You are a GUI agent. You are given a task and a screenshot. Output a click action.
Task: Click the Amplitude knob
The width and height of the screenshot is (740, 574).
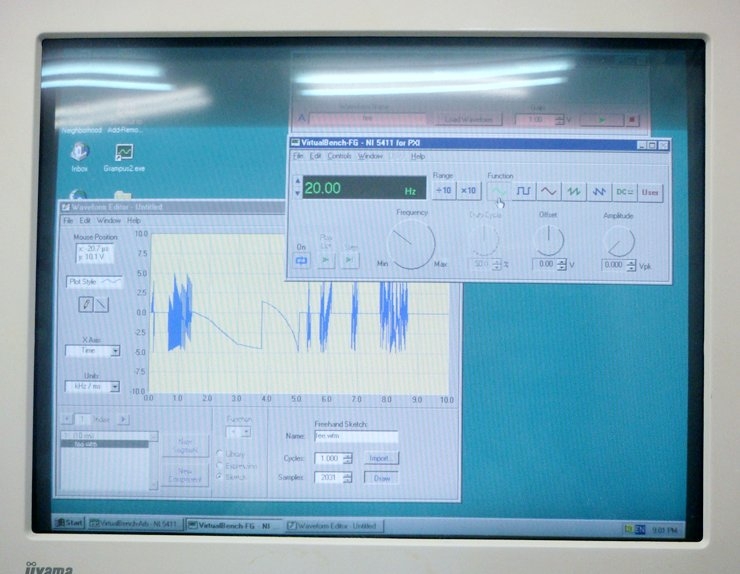pyautogui.click(x=619, y=241)
